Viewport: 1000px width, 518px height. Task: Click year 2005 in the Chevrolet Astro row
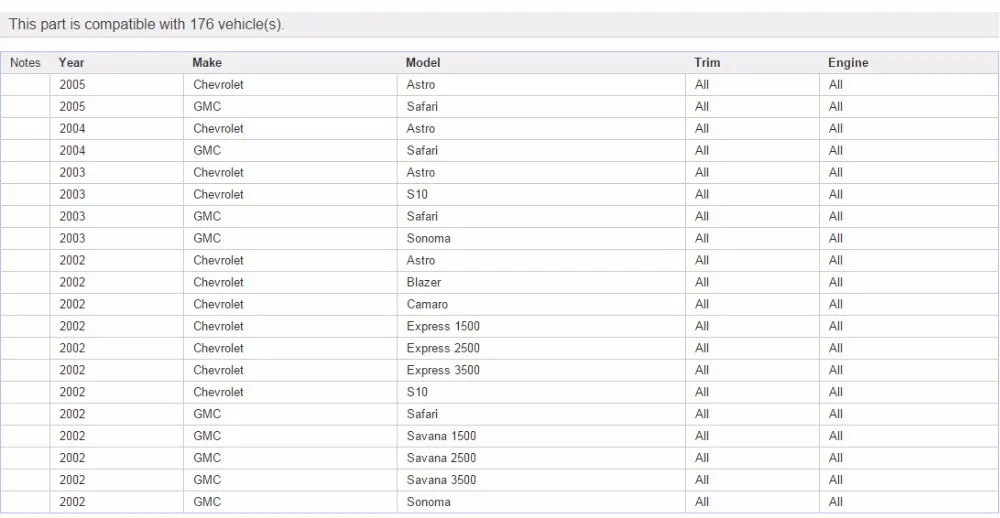pos(72,85)
